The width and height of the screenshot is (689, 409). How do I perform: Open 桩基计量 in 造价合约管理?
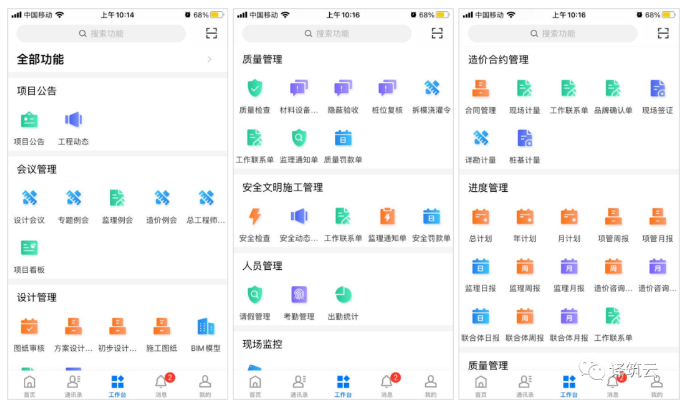click(x=525, y=138)
